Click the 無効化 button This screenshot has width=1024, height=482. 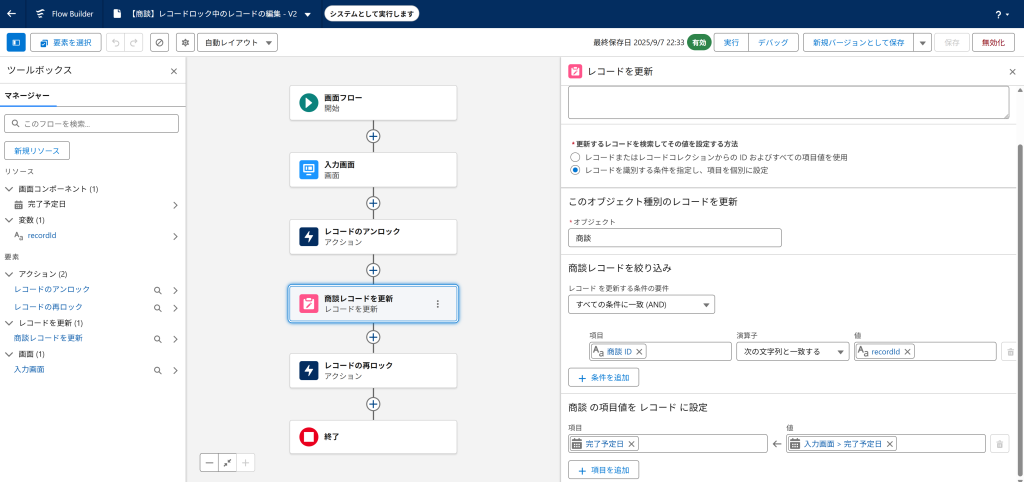pos(993,43)
